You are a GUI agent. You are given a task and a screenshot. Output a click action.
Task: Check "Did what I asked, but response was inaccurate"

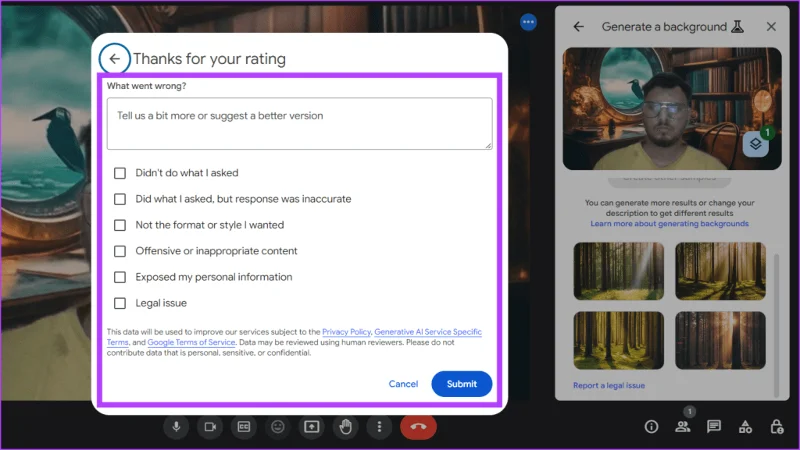tap(120, 199)
